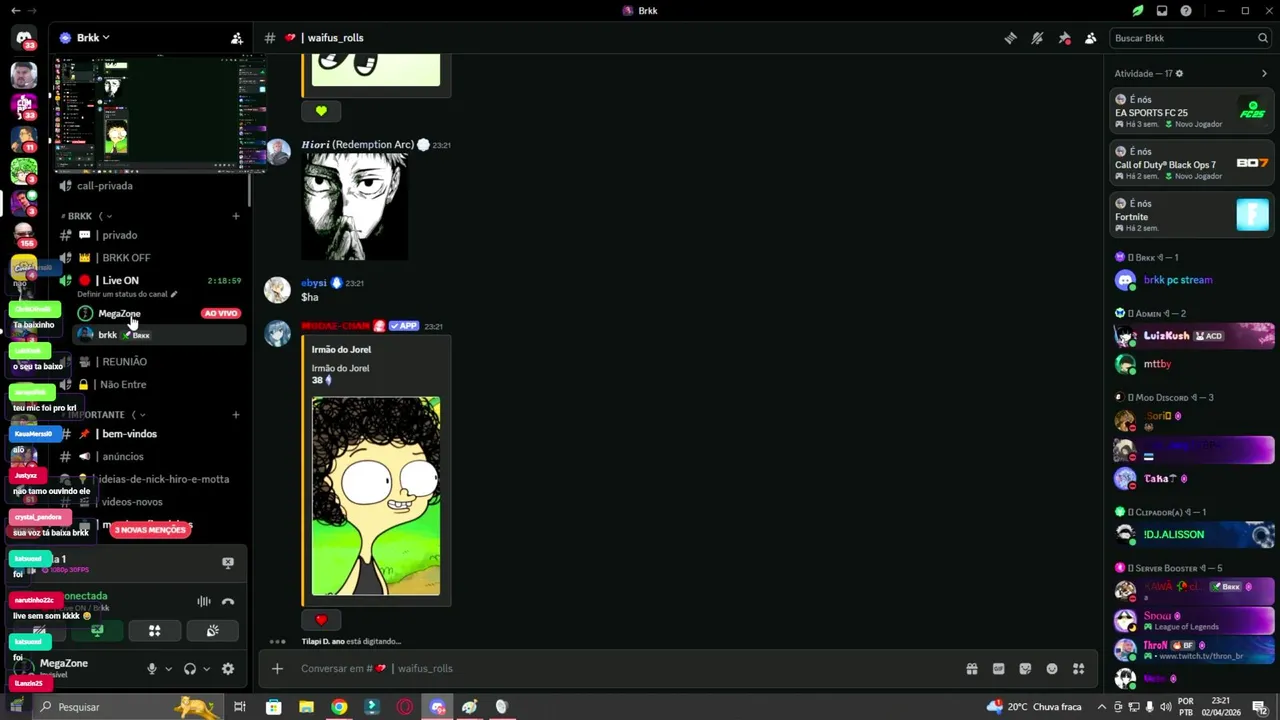Toggle noise suppression waveform icon

tap(204, 602)
